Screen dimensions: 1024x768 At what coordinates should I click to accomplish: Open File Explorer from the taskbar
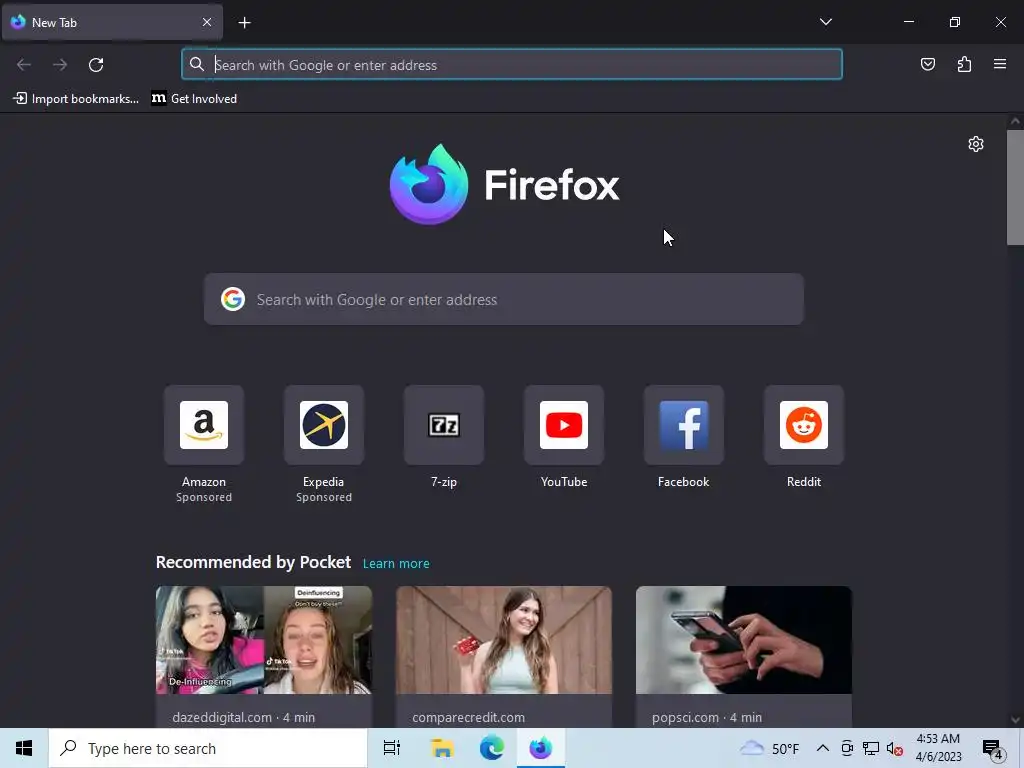442,748
